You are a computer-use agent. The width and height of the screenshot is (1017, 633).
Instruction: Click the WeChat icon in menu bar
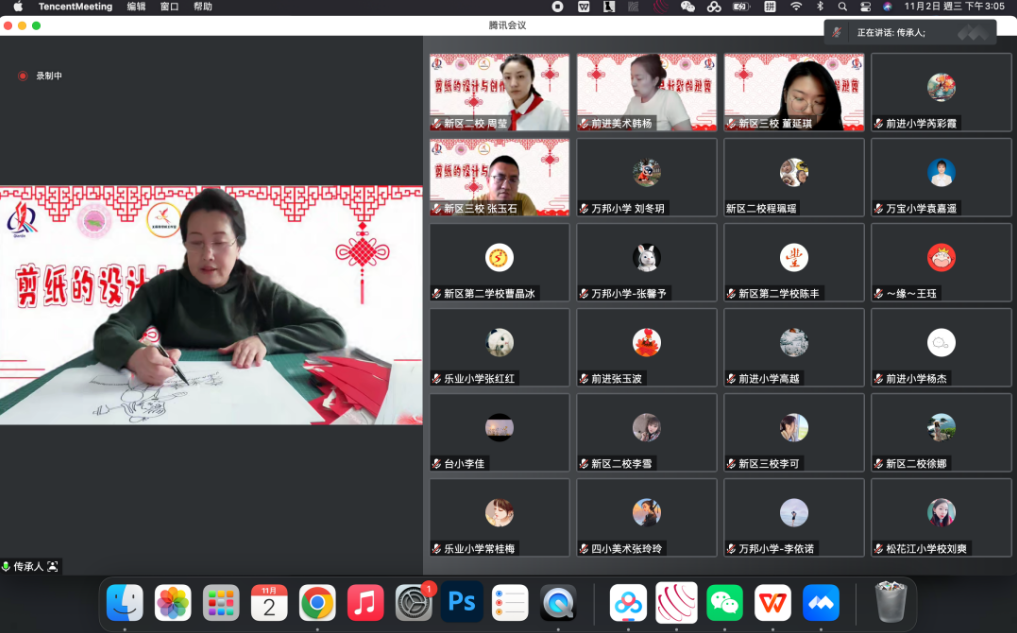click(x=687, y=7)
